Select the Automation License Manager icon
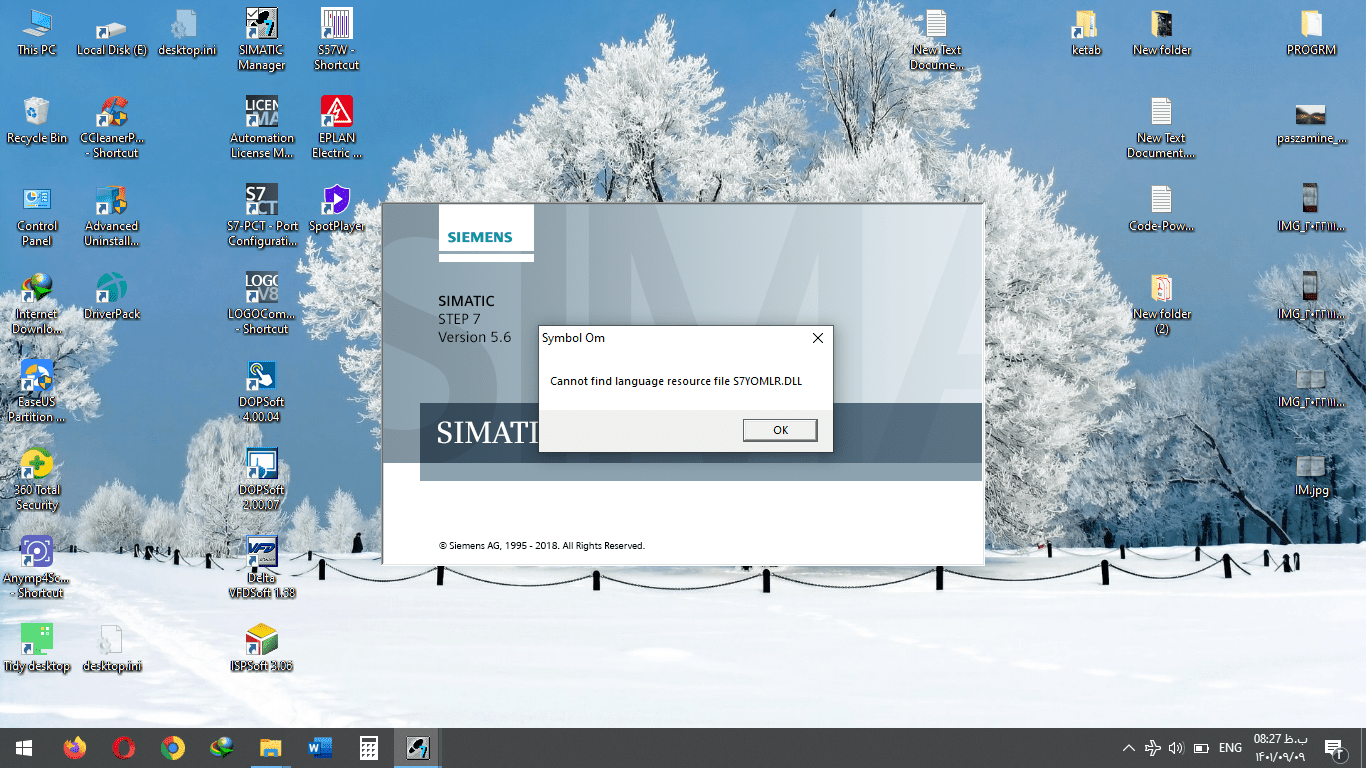This screenshot has width=1366, height=768. (262, 127)
